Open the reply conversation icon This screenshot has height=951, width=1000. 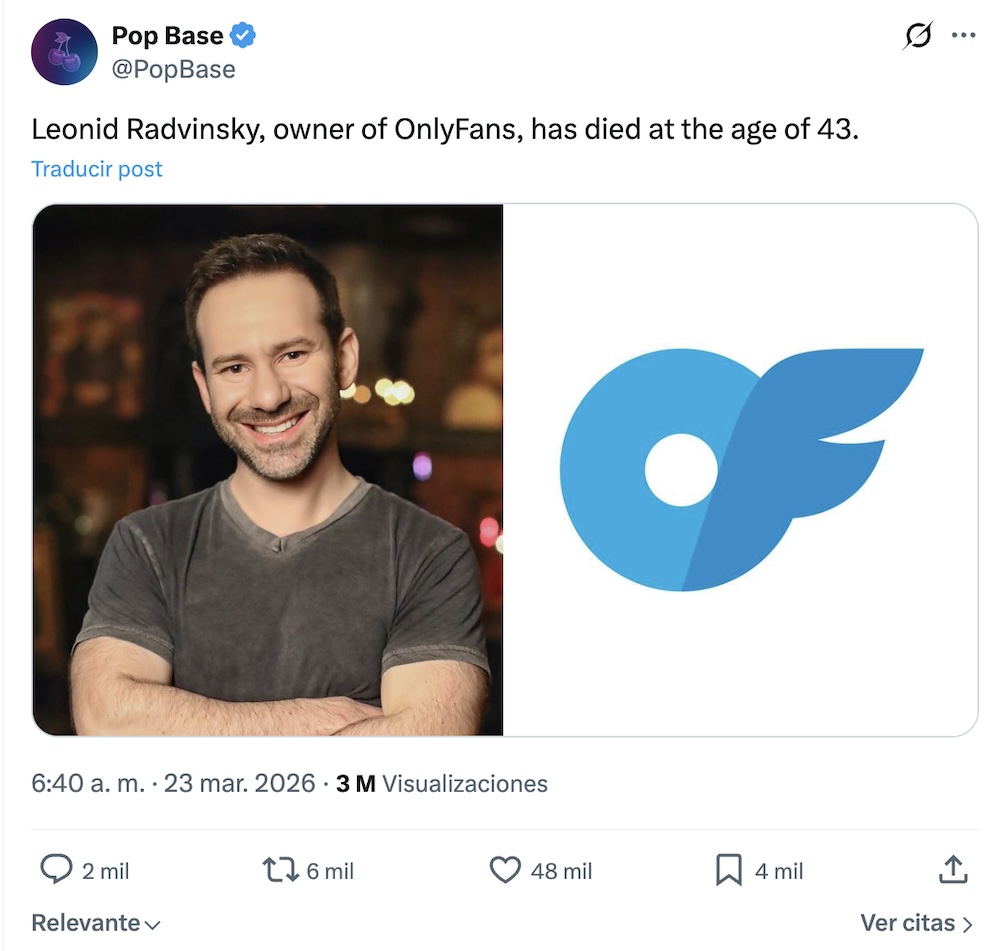(55, 870)
